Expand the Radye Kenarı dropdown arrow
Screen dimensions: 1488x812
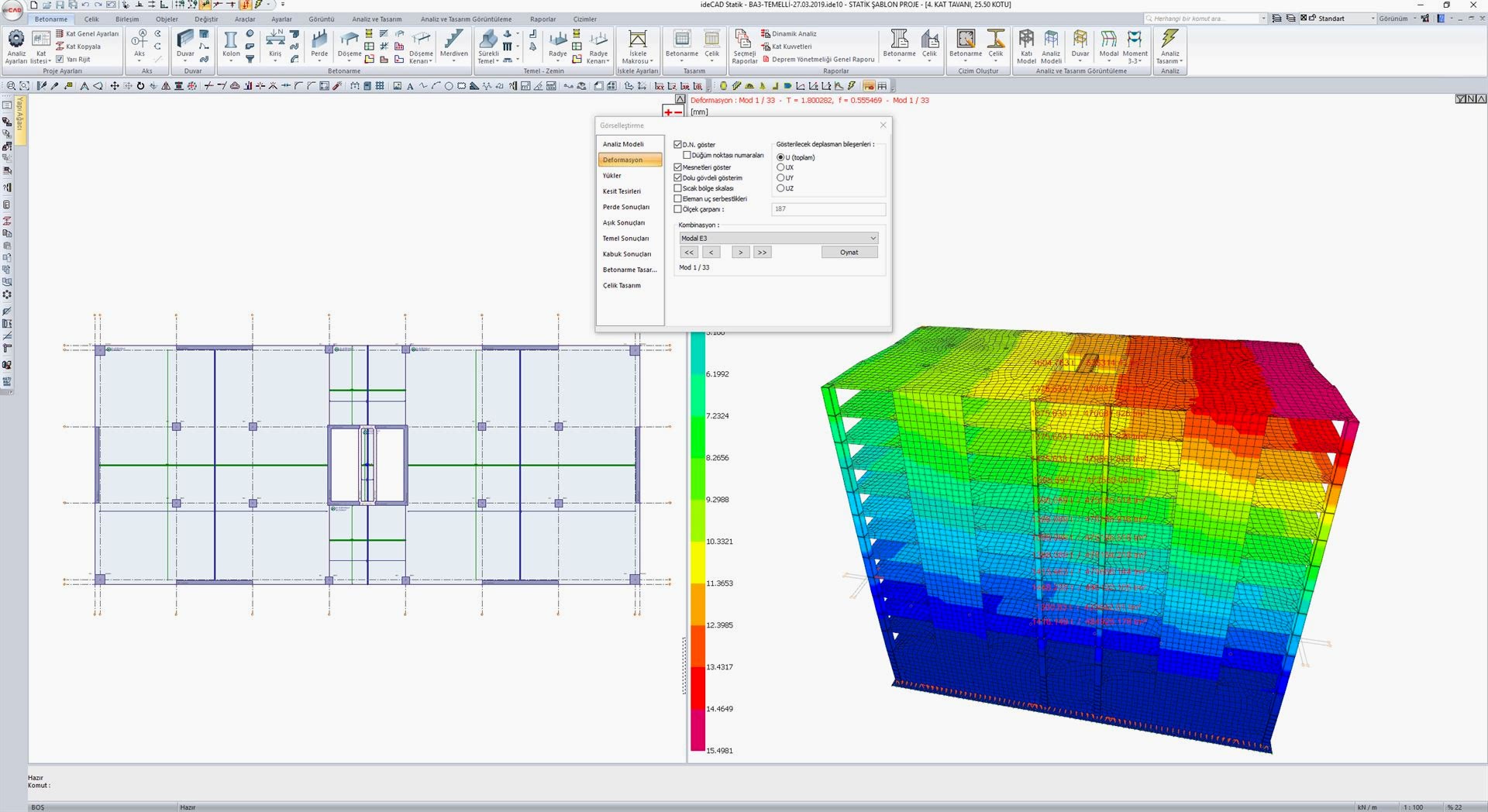pyautogui.click(x=608, y=61)
